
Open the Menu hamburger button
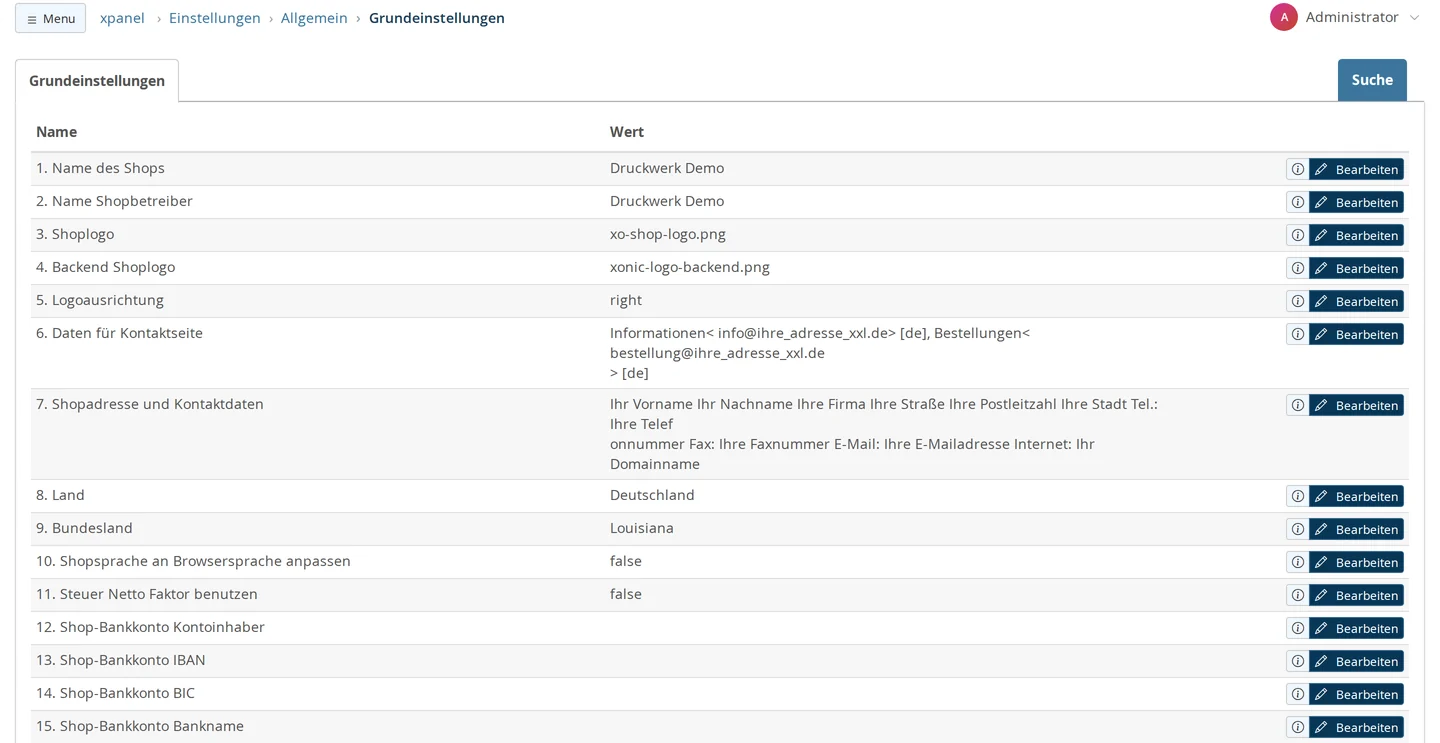click(50, 18)
